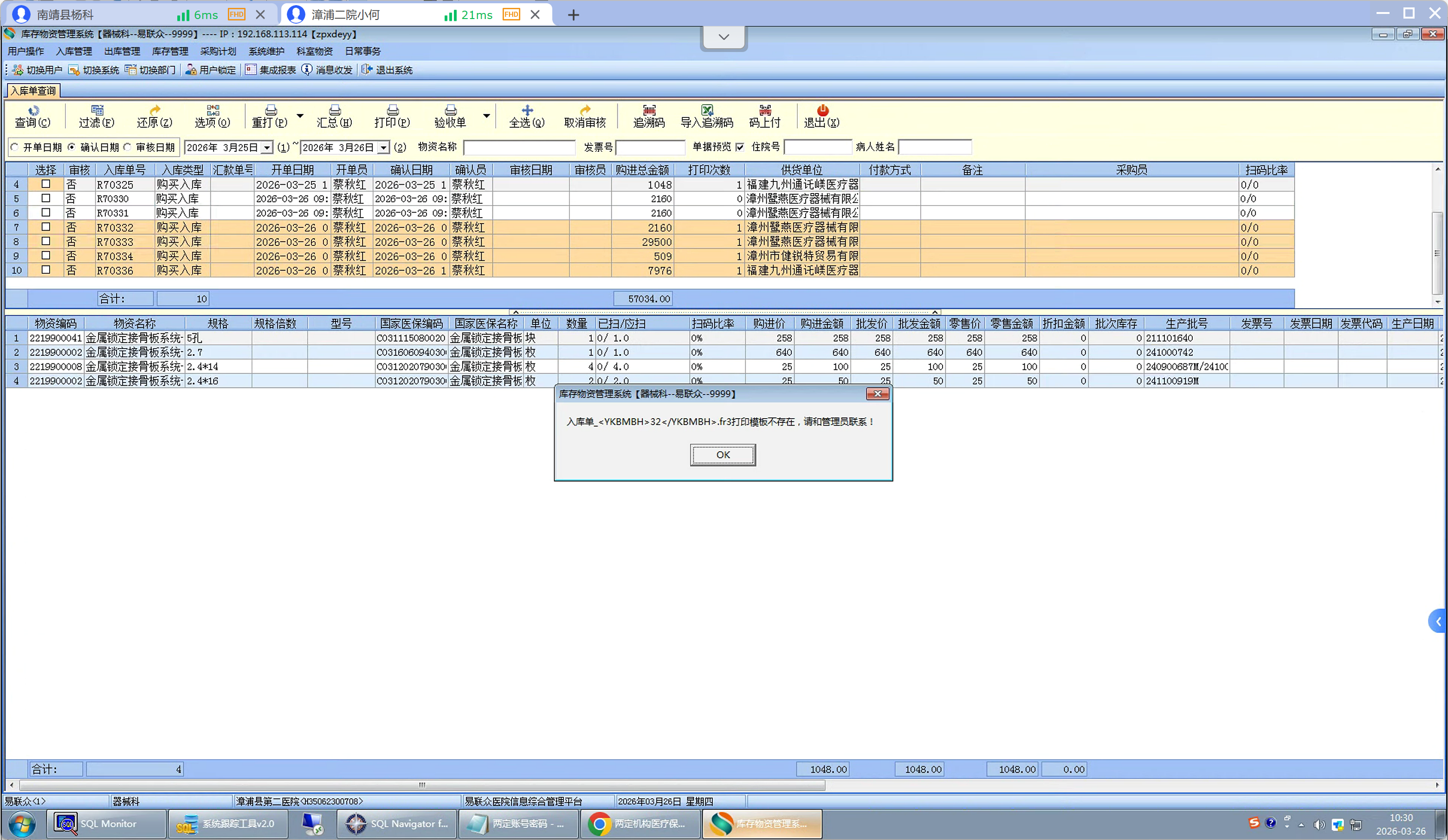Check the selection box for R70332
This screenshot has width=1448, height=840.
[46, 227]
